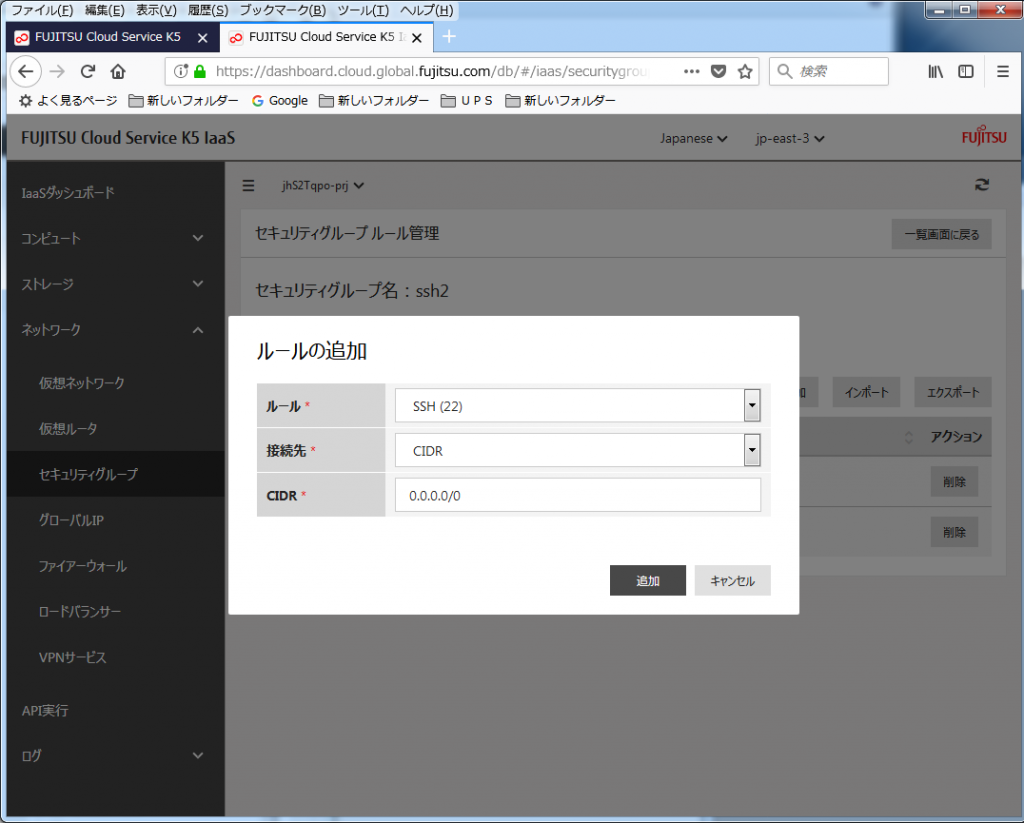Toggle the browser sidebar icon
Viewport: 1024px width, 823px height.
pyautogui.click(x=966, y=71)
